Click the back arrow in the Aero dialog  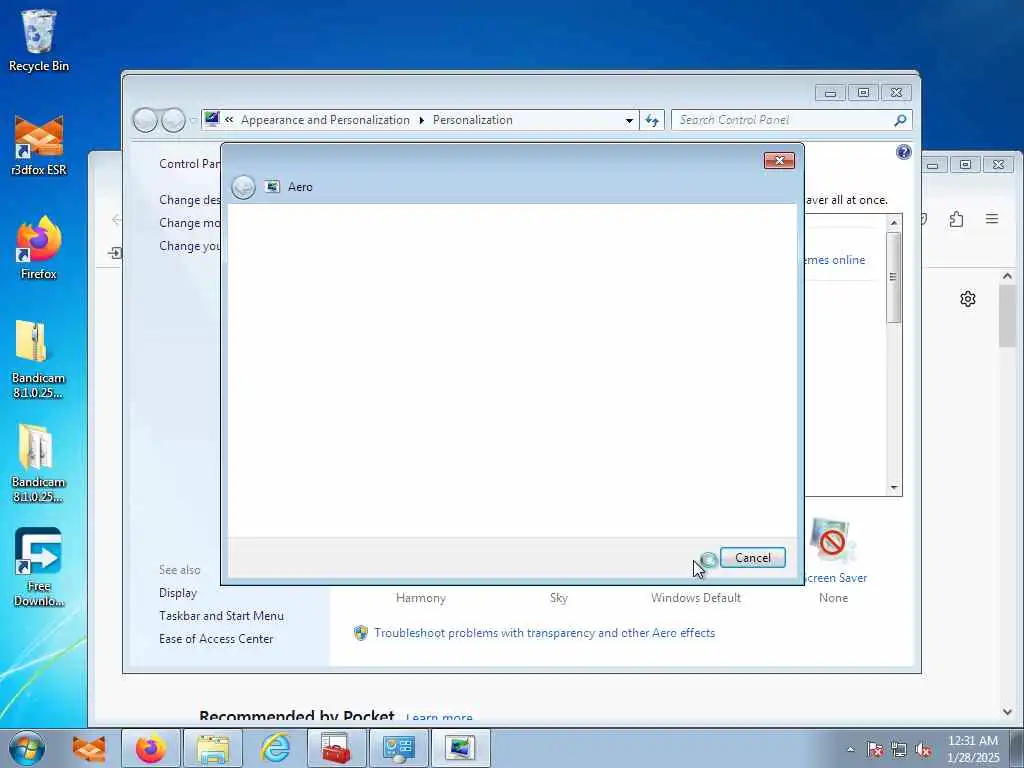tap(244, 187)
